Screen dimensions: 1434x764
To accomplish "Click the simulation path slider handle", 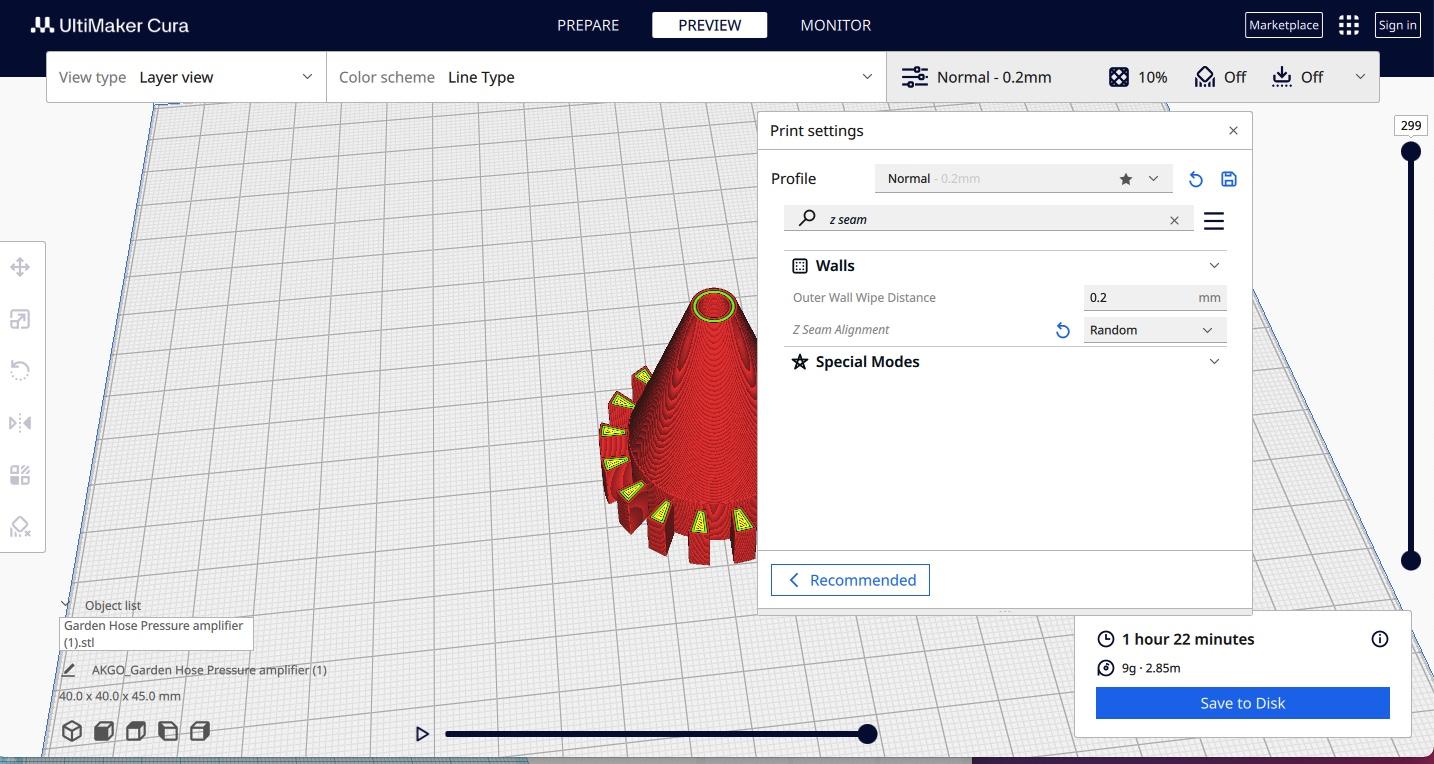I will [868, 734].
